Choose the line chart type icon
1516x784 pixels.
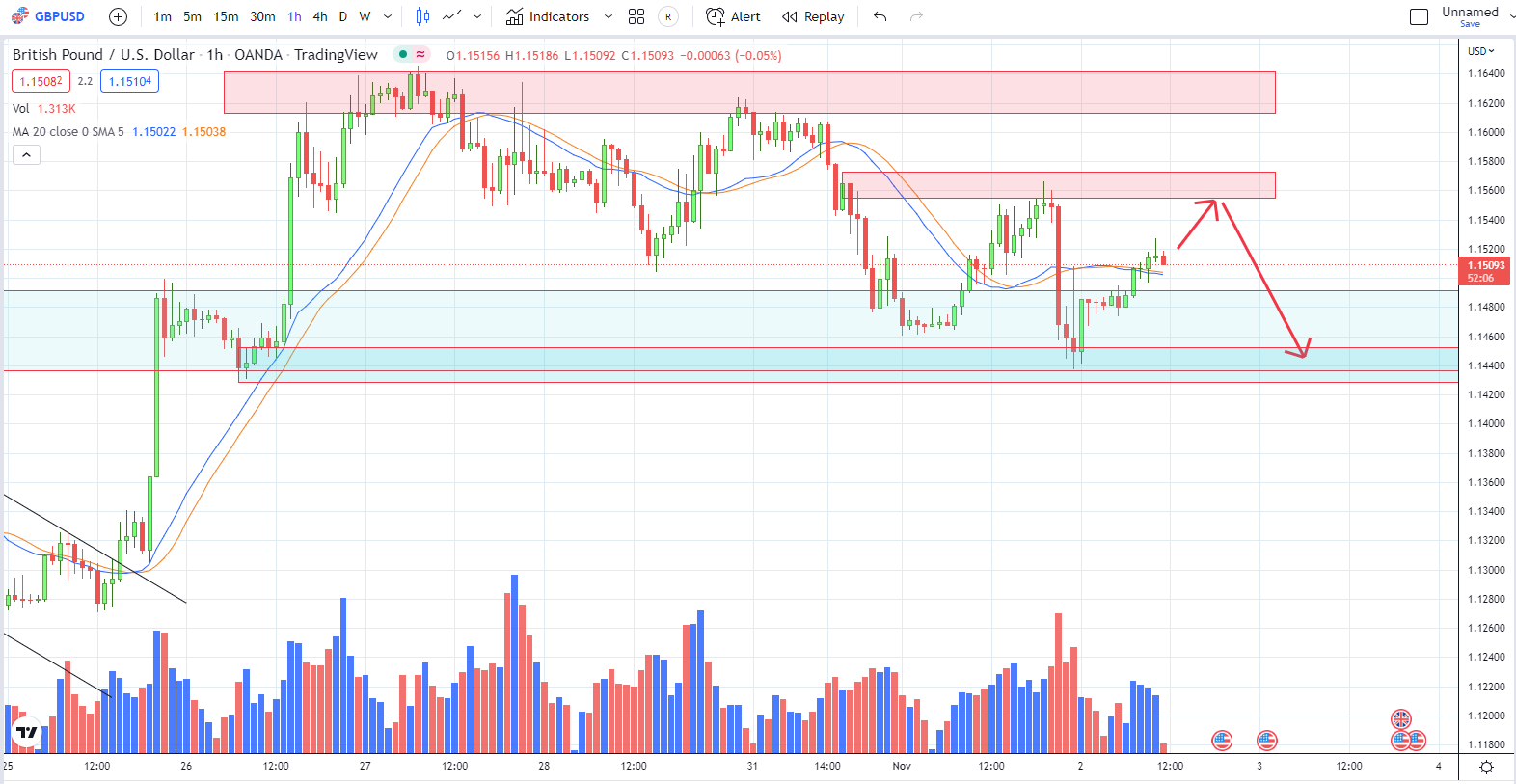(451, 16)
